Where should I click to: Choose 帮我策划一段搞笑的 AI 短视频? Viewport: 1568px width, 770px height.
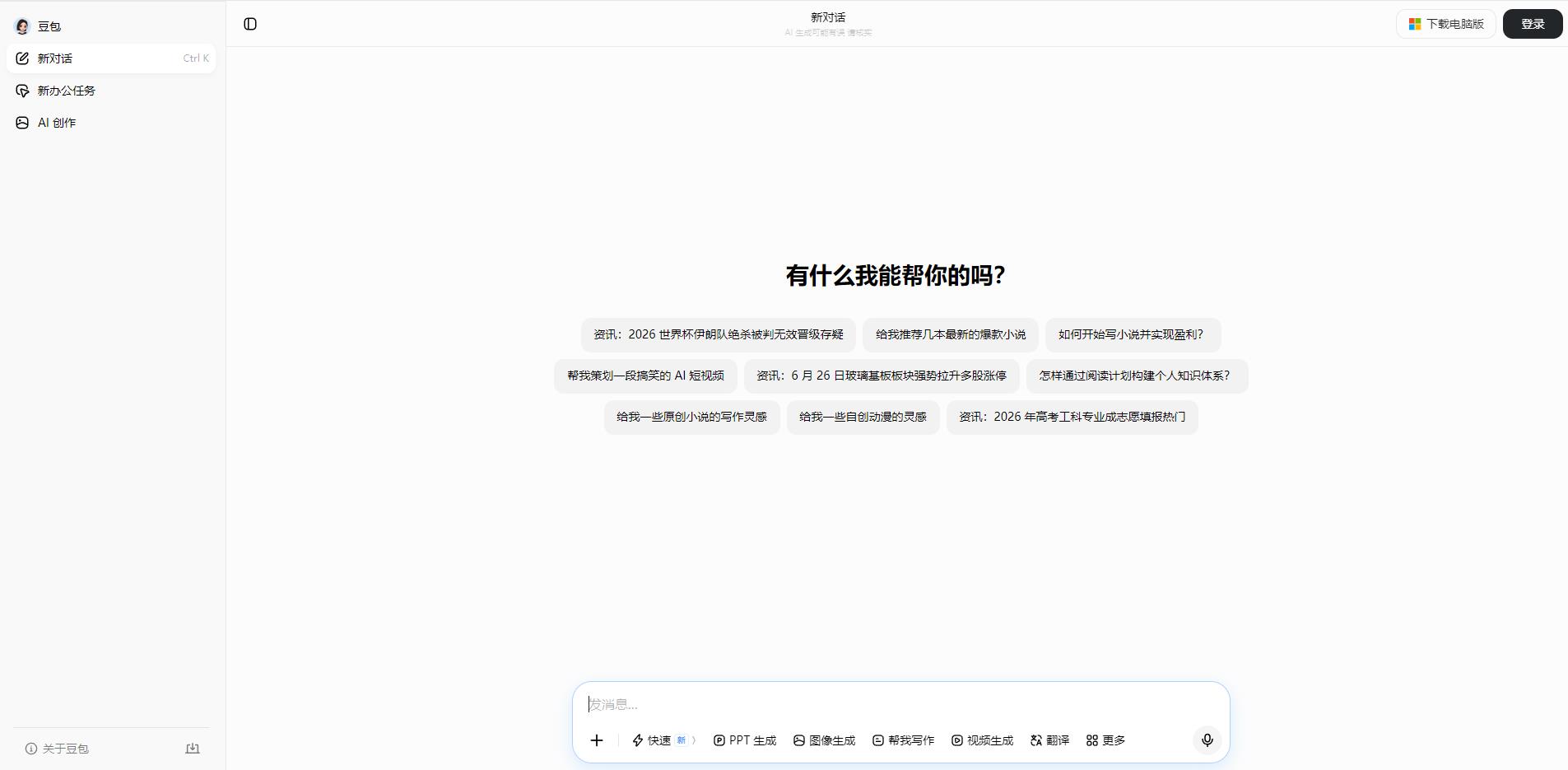[x=645, y=376]
